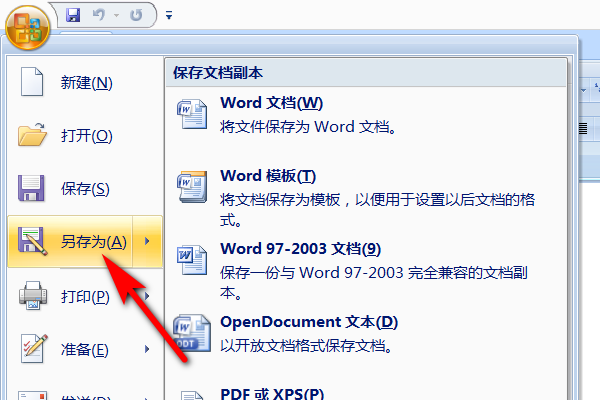This screenshot has height=400, width=600.
Task: Expand the 另存为 submenu arrow
Action: tap(148, 242)
